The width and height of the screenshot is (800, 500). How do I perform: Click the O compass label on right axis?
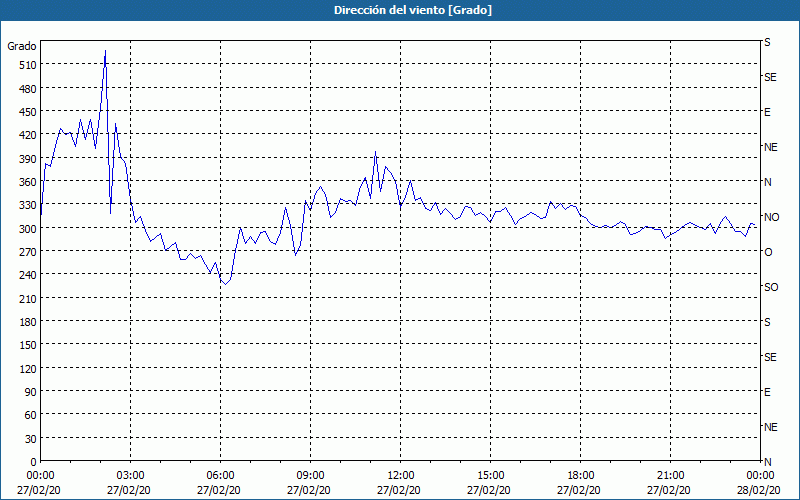click(768, 252)
